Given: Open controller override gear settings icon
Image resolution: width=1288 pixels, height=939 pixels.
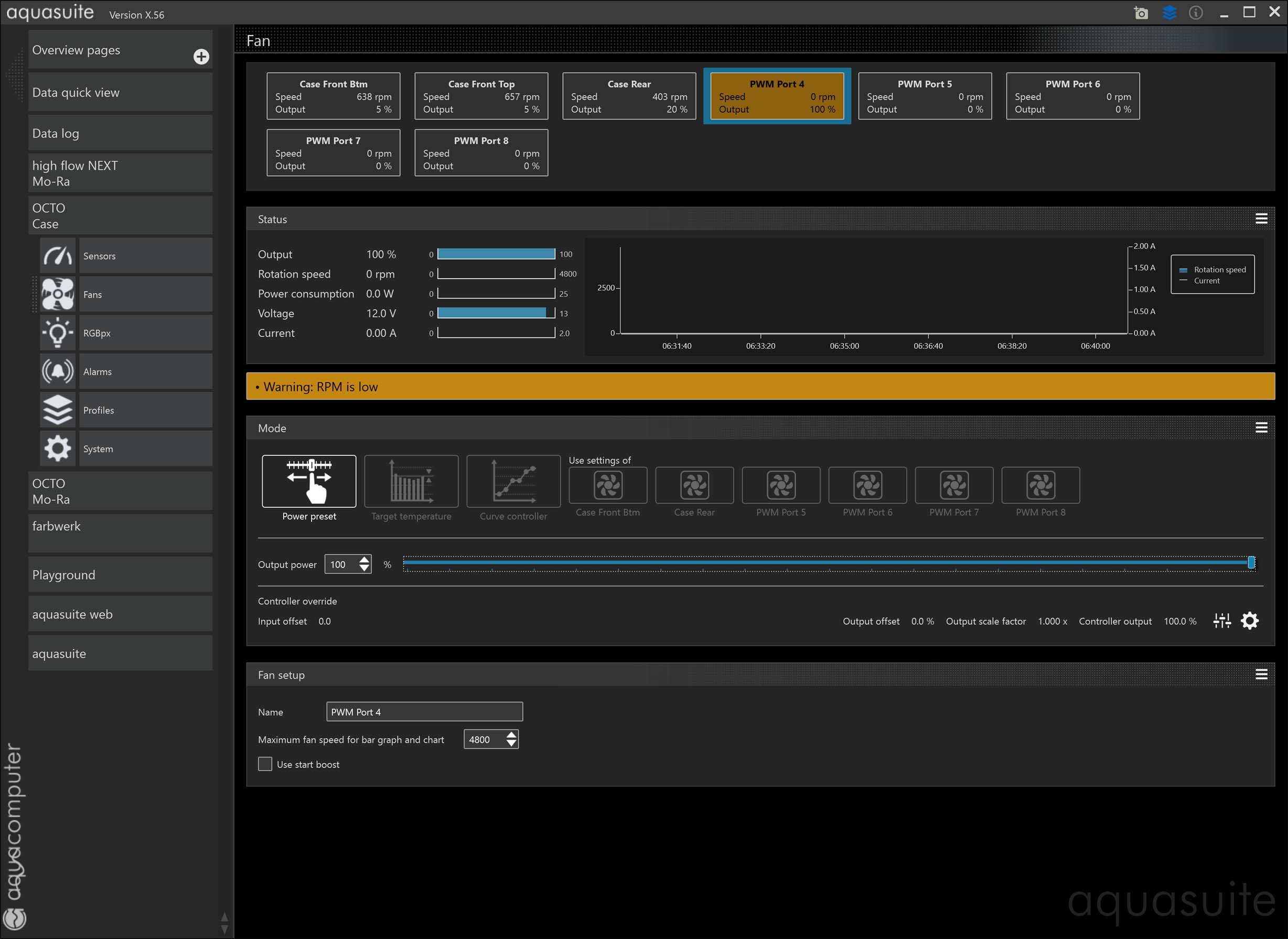Looking at the screenshot, I should tap(1249, 621).
